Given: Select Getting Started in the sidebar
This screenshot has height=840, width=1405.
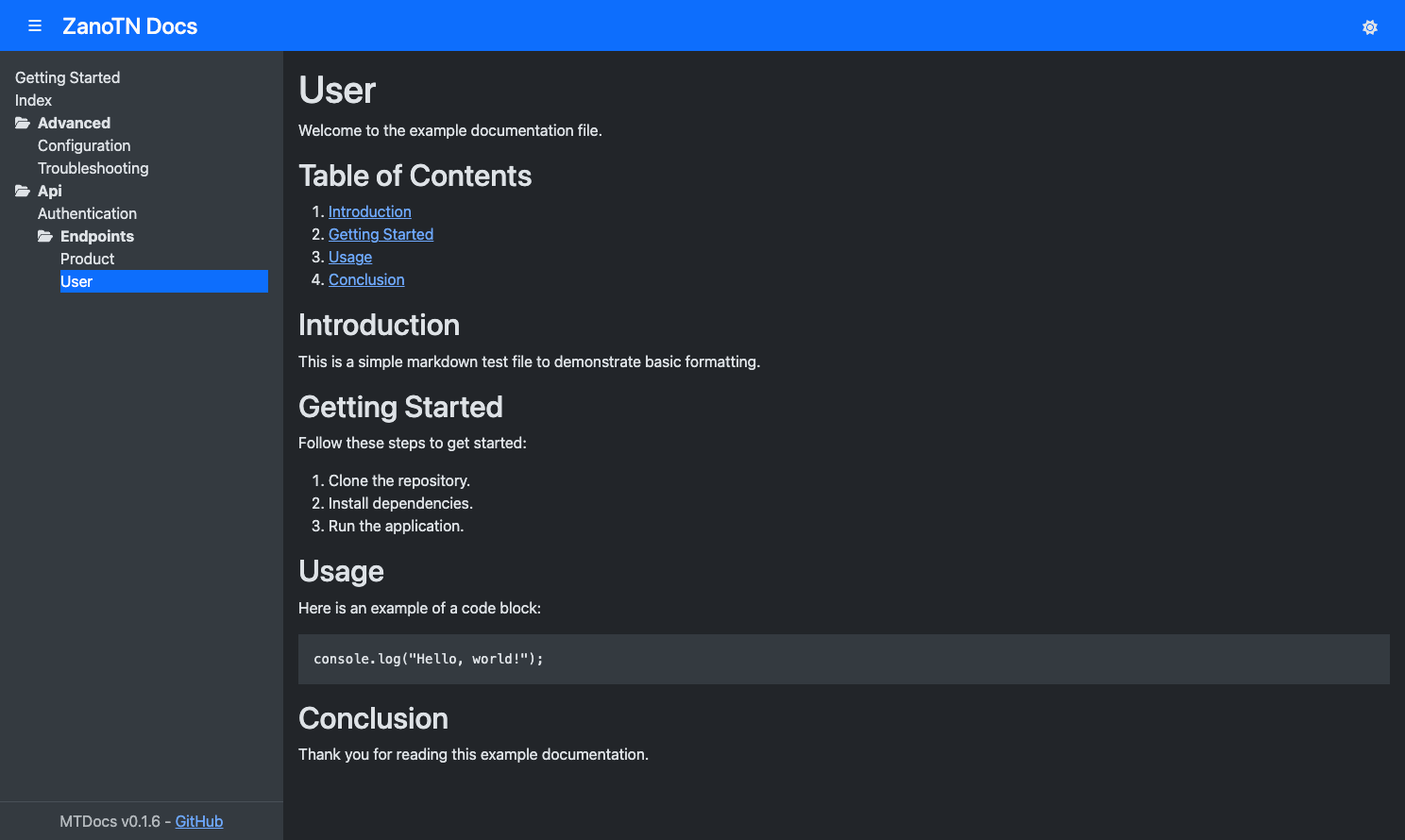Looking at the screenshot, I should click(x=67, y=77).
